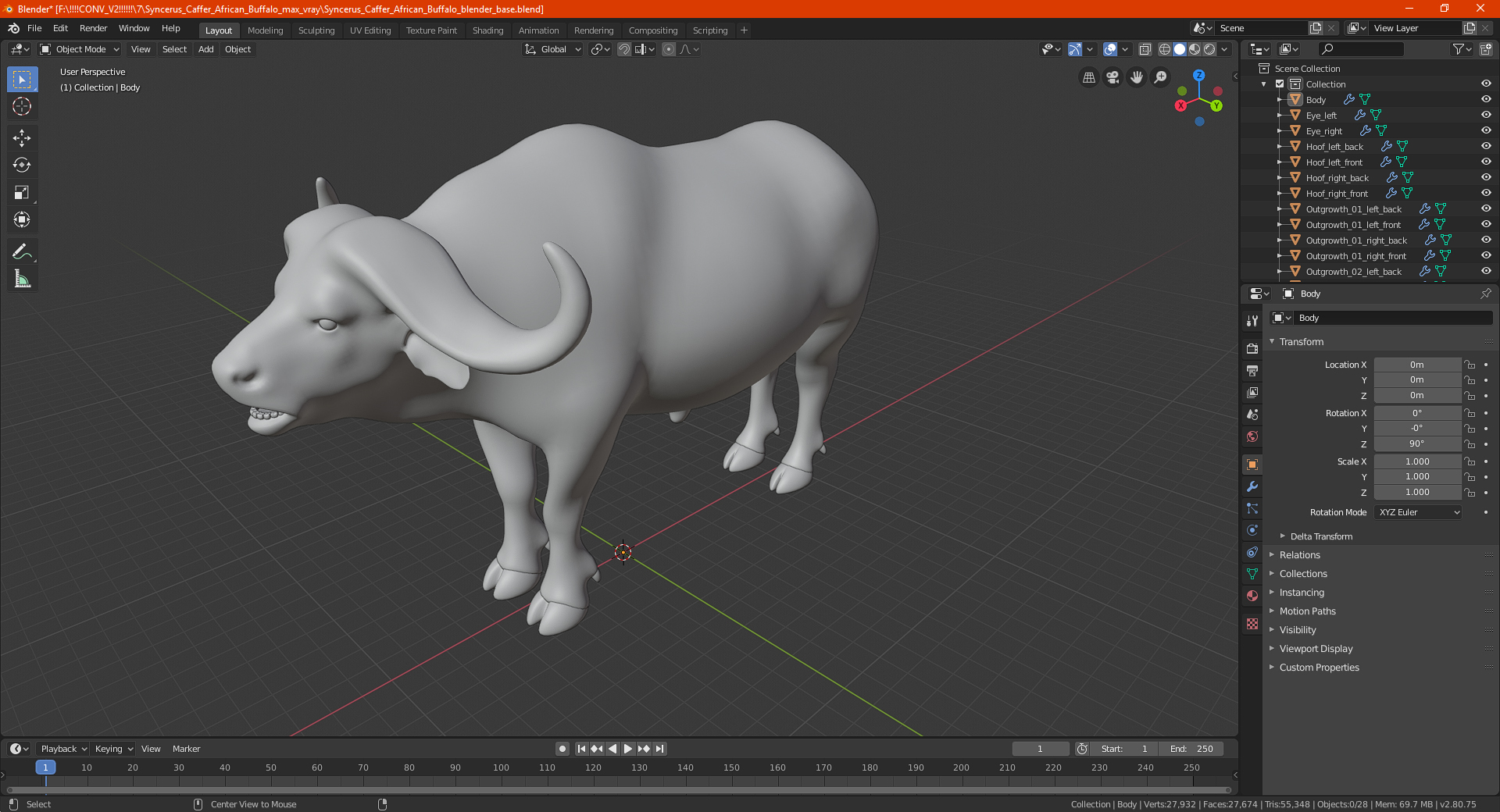Toggle snapping magnet icon
This screenshot has width=1500, height=812.
624,49
